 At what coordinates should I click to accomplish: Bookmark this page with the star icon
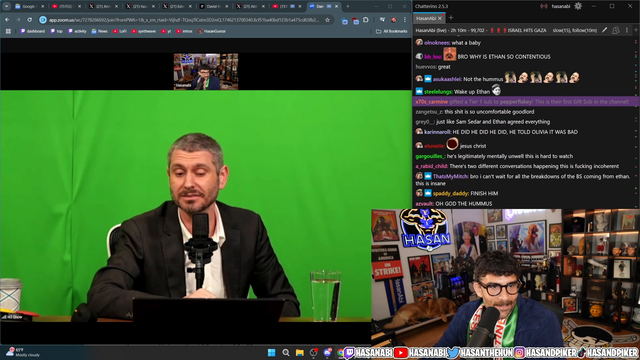327,20
